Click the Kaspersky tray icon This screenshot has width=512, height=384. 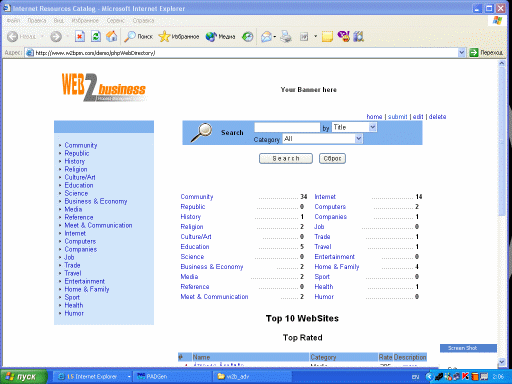(466, 377)
